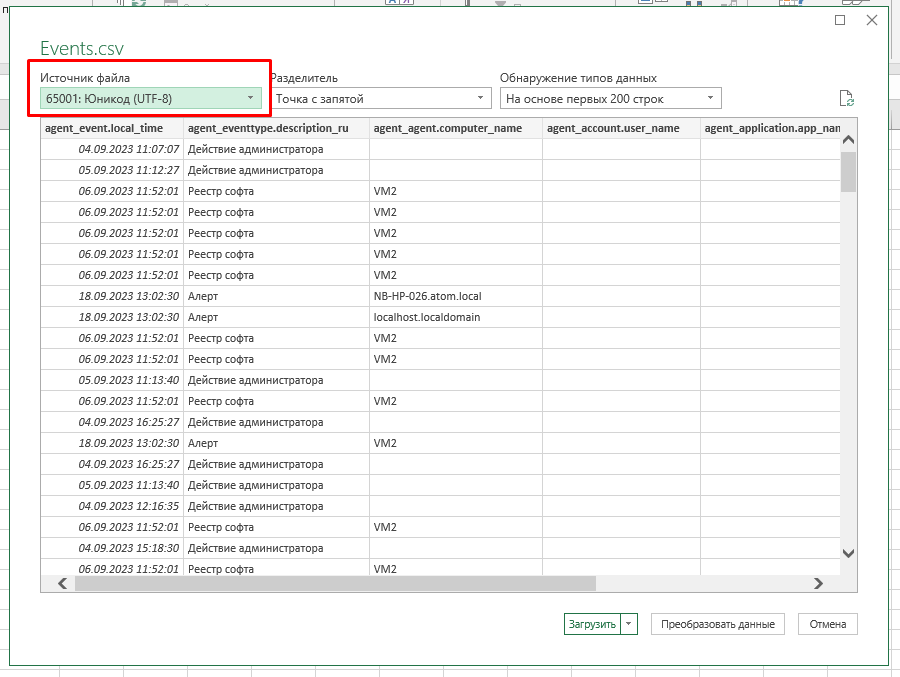Open the Разделитель delimiter dropdown
The image size is (900, 677).
tap(478, 97)
